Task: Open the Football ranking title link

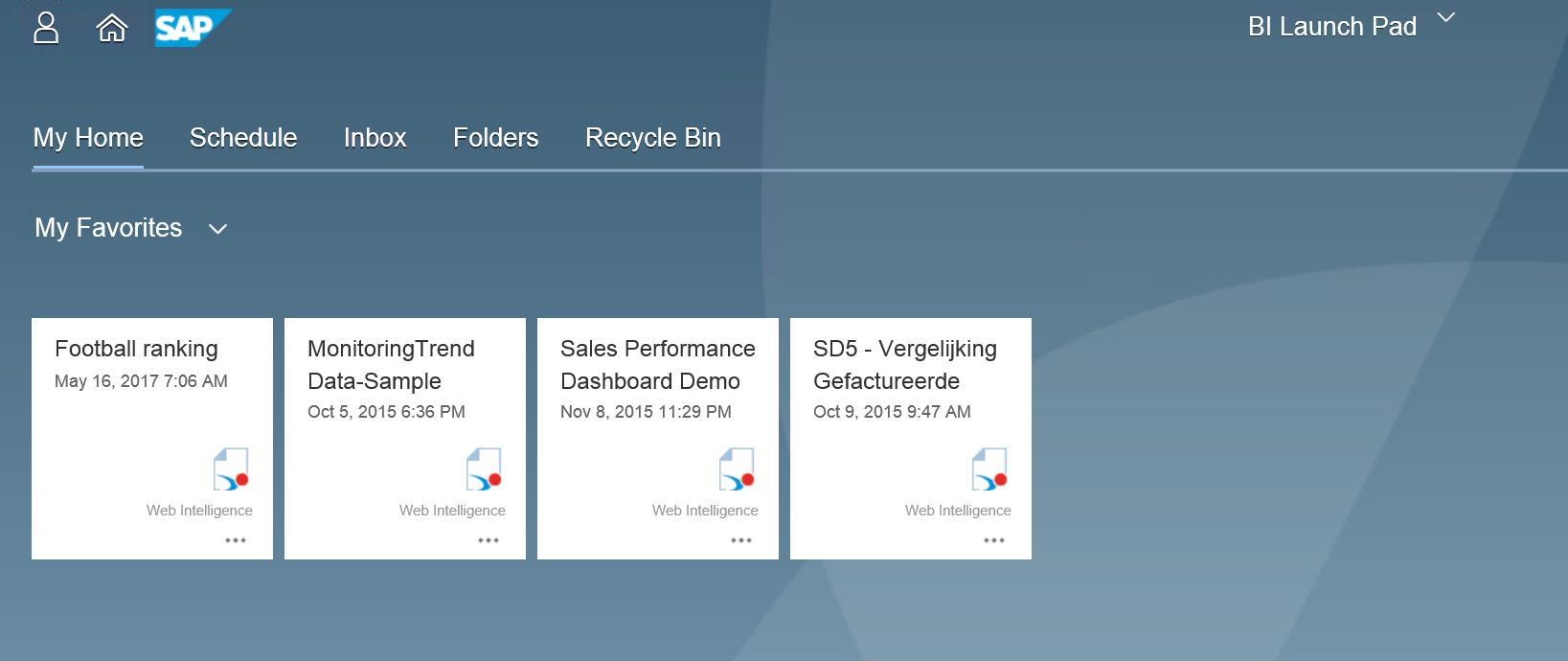Action: 136,349
